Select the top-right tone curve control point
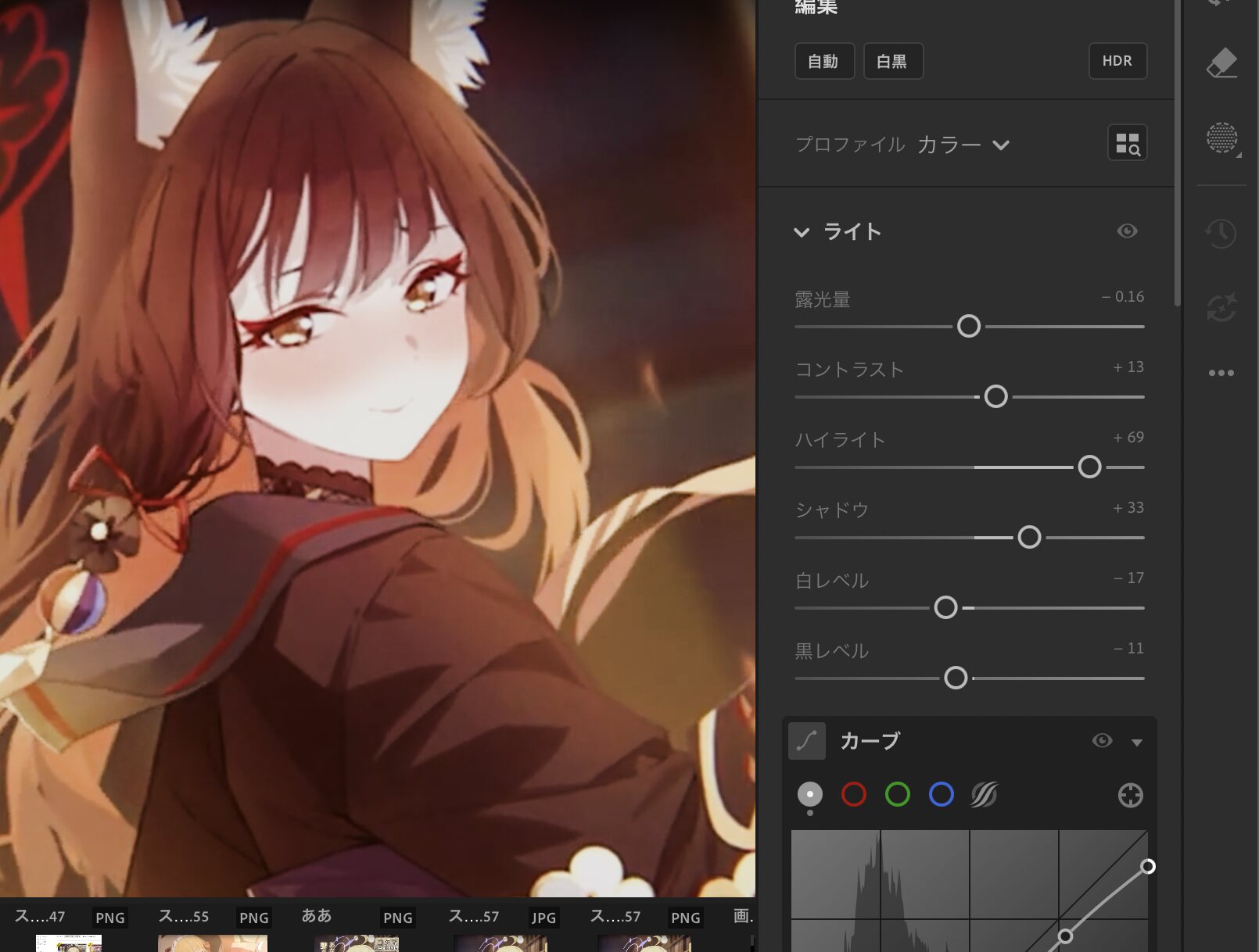 coord(1147,866)
